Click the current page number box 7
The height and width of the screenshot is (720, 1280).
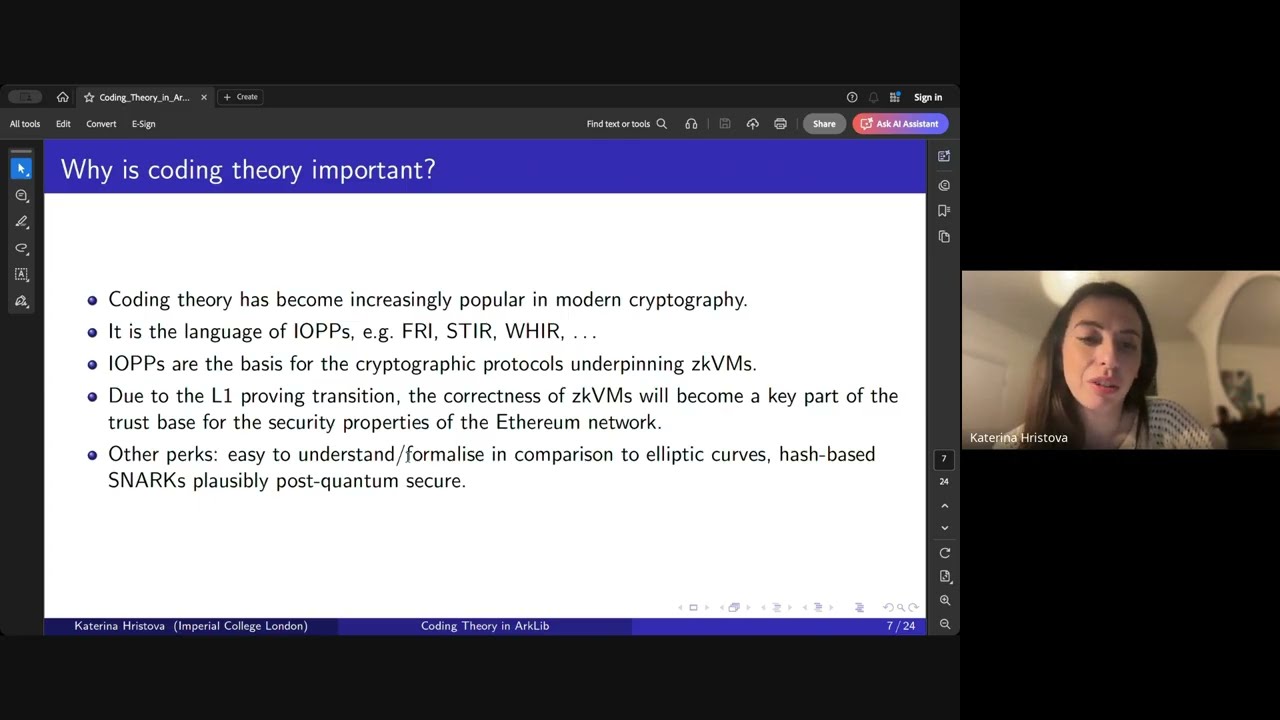click(x=943, y=459)
